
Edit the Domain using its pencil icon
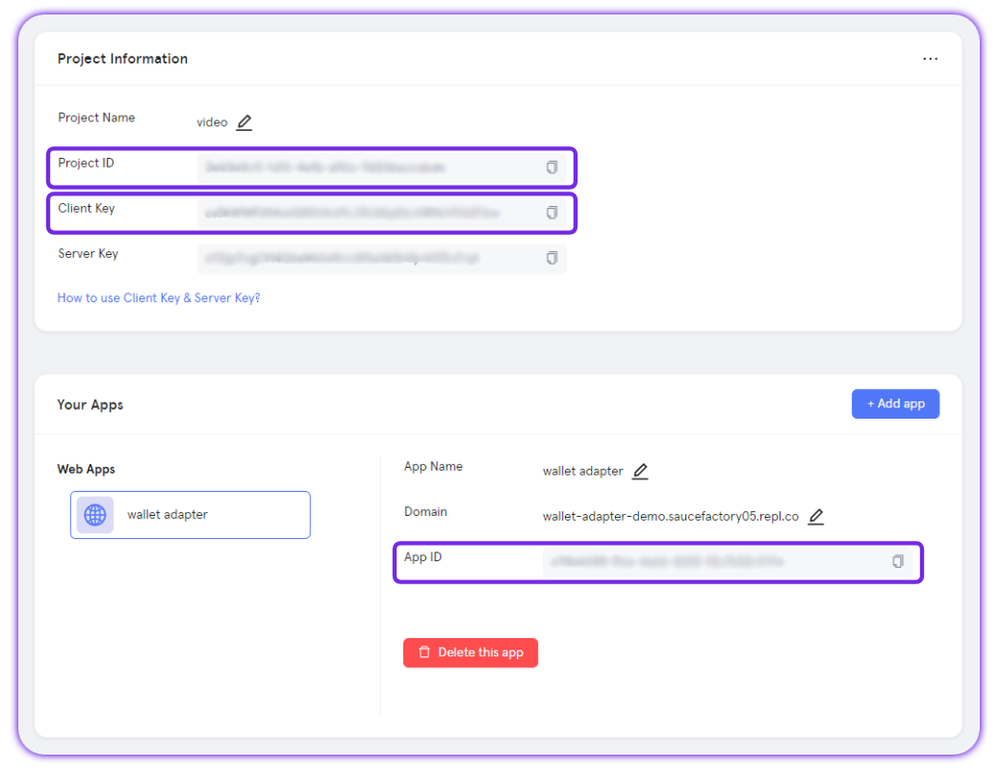(815, 516)
